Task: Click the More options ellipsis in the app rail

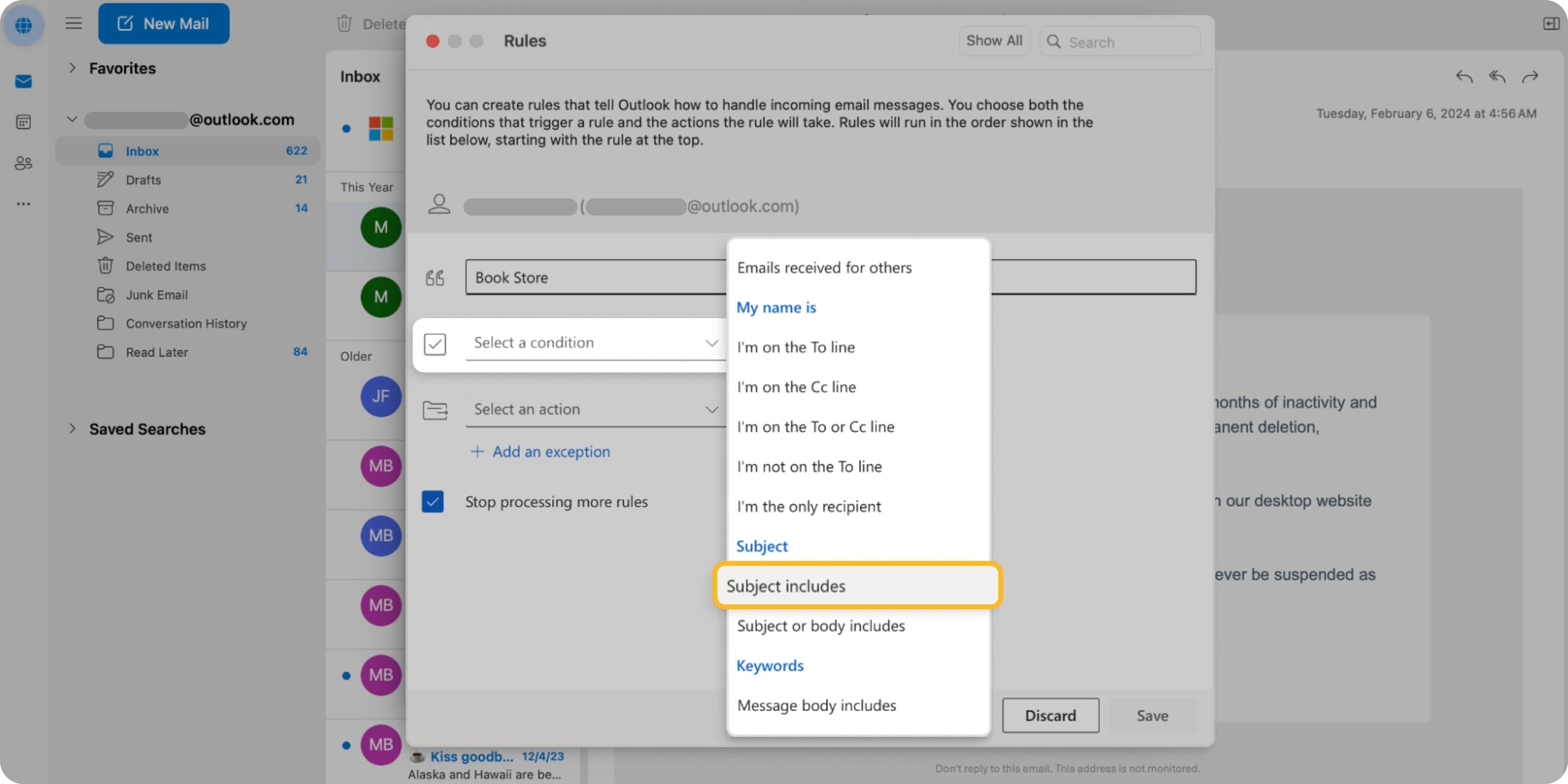Action: click(x=23, y=203)
